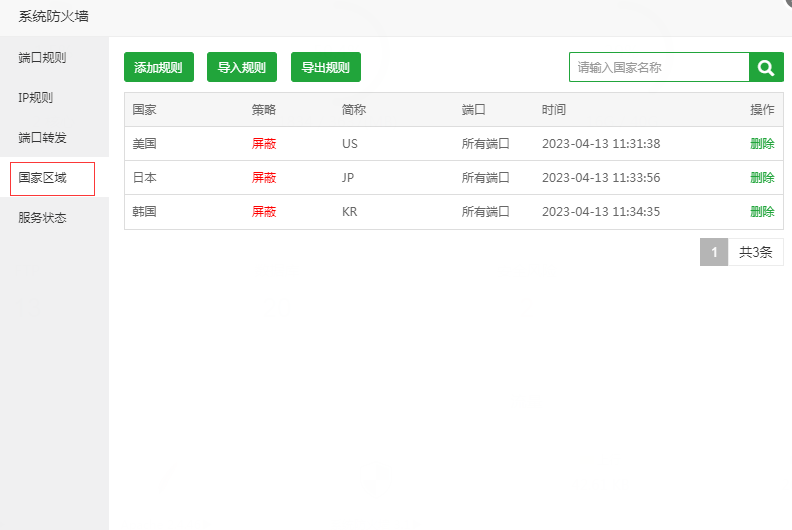The height and width of the screenshot is (530, 792).
Task: Delete the 美国 rule
Action: point(762,143)
